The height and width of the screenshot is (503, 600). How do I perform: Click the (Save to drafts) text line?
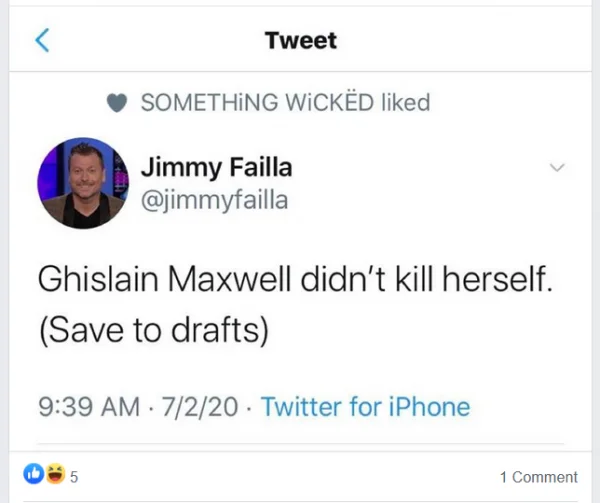click(154, 330)
